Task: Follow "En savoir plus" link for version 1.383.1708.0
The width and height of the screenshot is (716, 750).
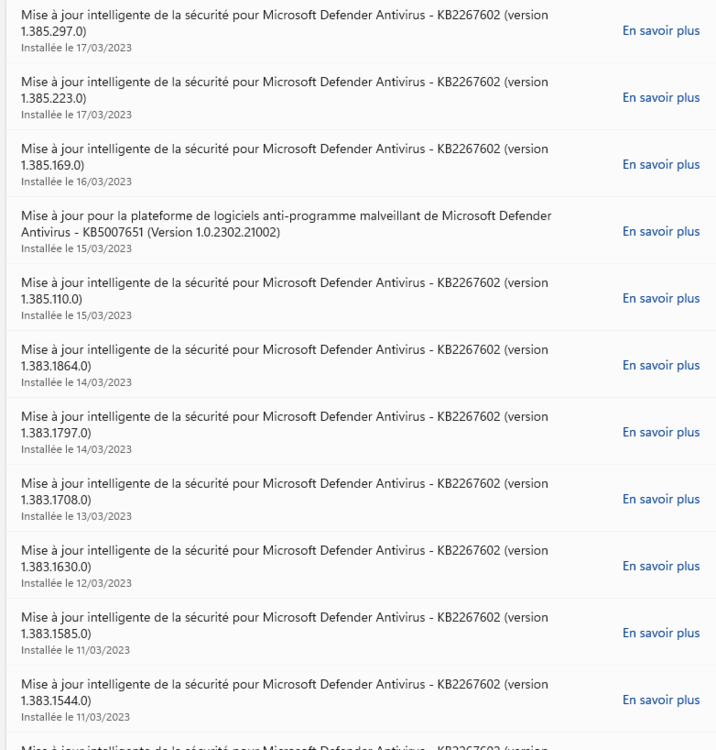Action: click(x=661, y=499)
